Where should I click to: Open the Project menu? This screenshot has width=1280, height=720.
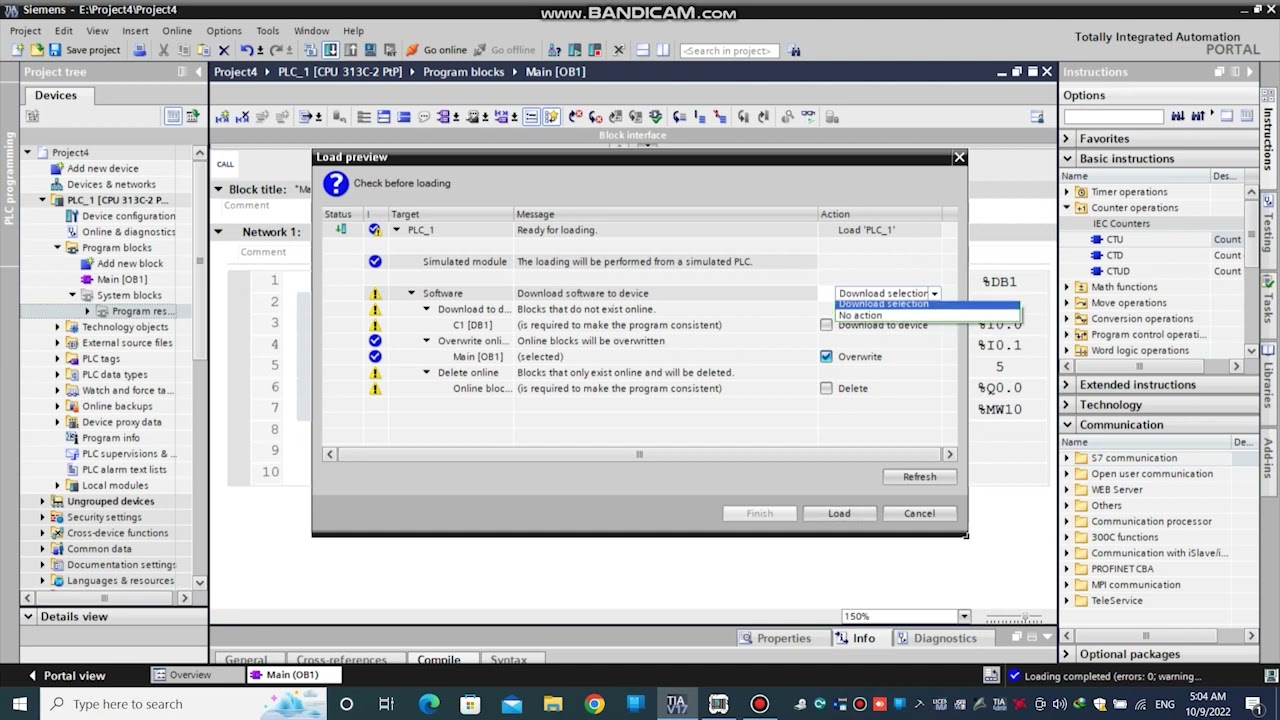[x=25, y=31]
